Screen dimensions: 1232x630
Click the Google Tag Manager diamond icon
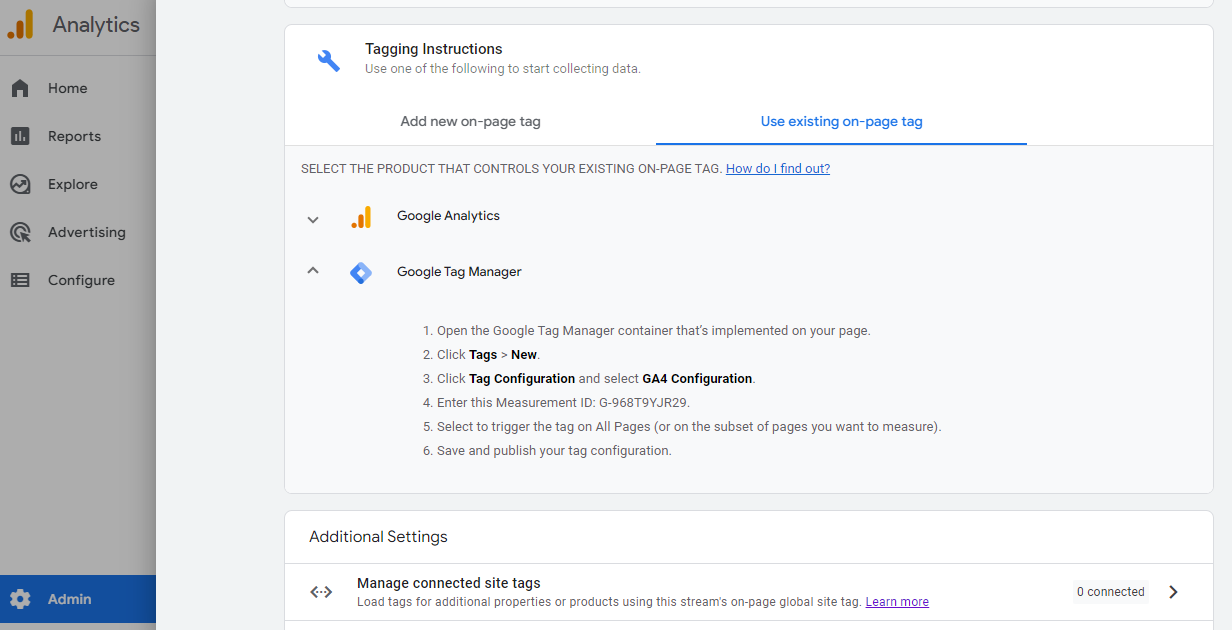coord(361,272)
